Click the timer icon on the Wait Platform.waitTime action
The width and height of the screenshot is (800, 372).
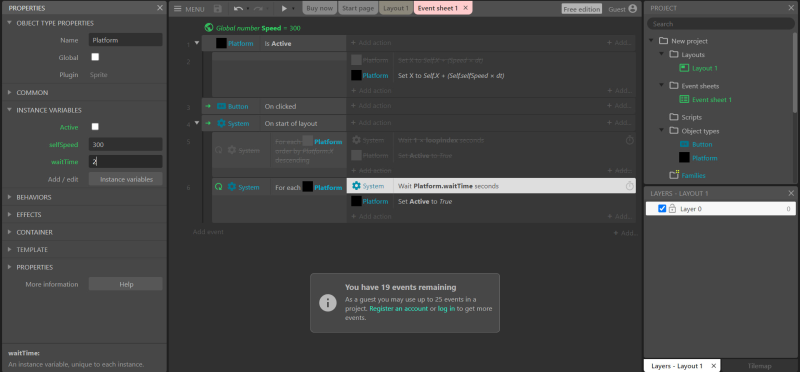click(x=630, y=186)
